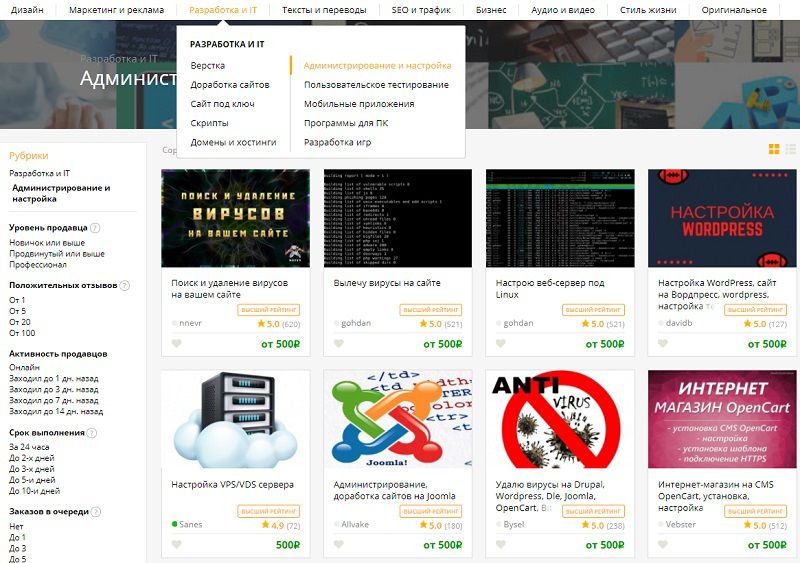Image resolution: width=800 pixels, height=563 pixels.
Task: Open 'Маркетинг и реклама' top menu
Action: [116, 10]
